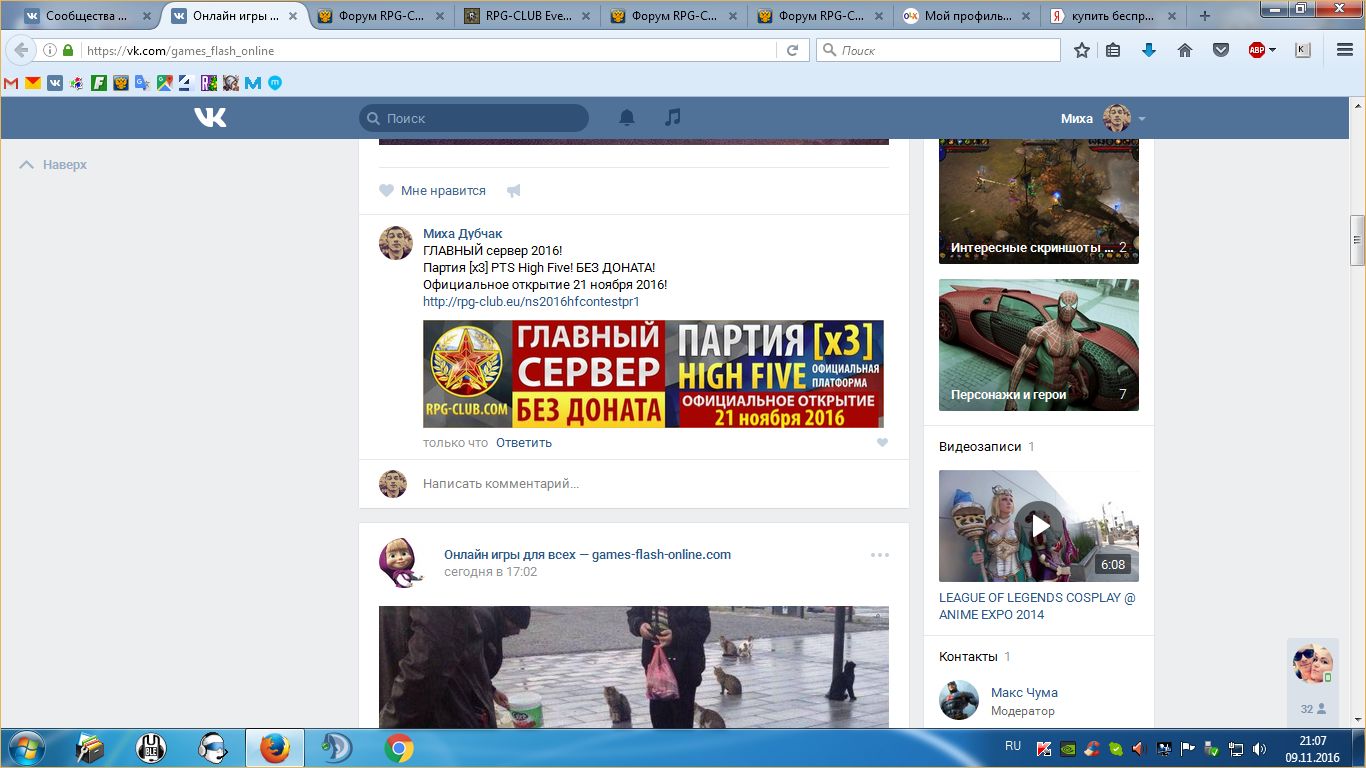Reload the page with the refresh arrow
This screenshot has width=1366, height=768.
point(793,50)
